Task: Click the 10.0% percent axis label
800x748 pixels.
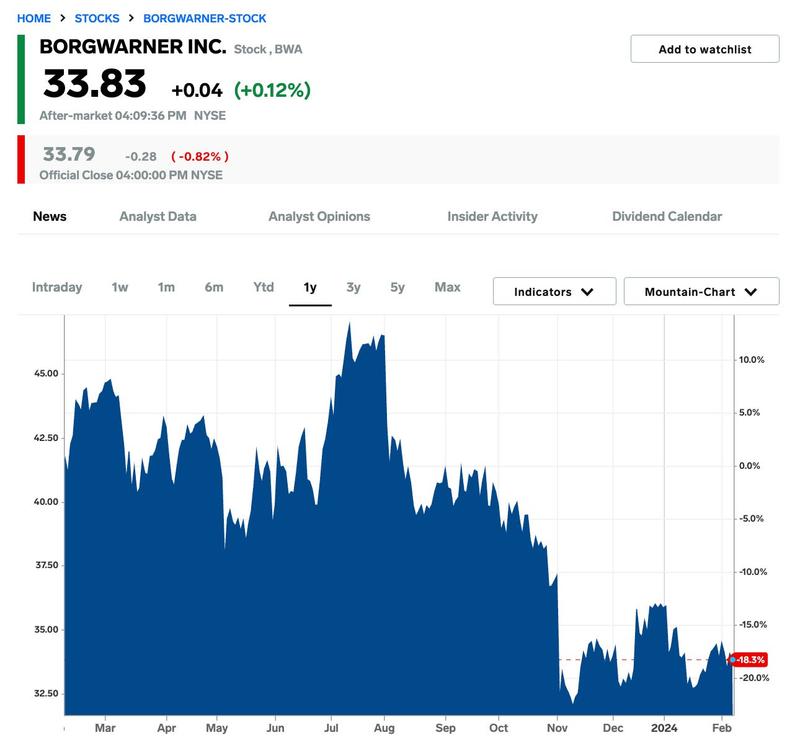Action: click(752, 360)
